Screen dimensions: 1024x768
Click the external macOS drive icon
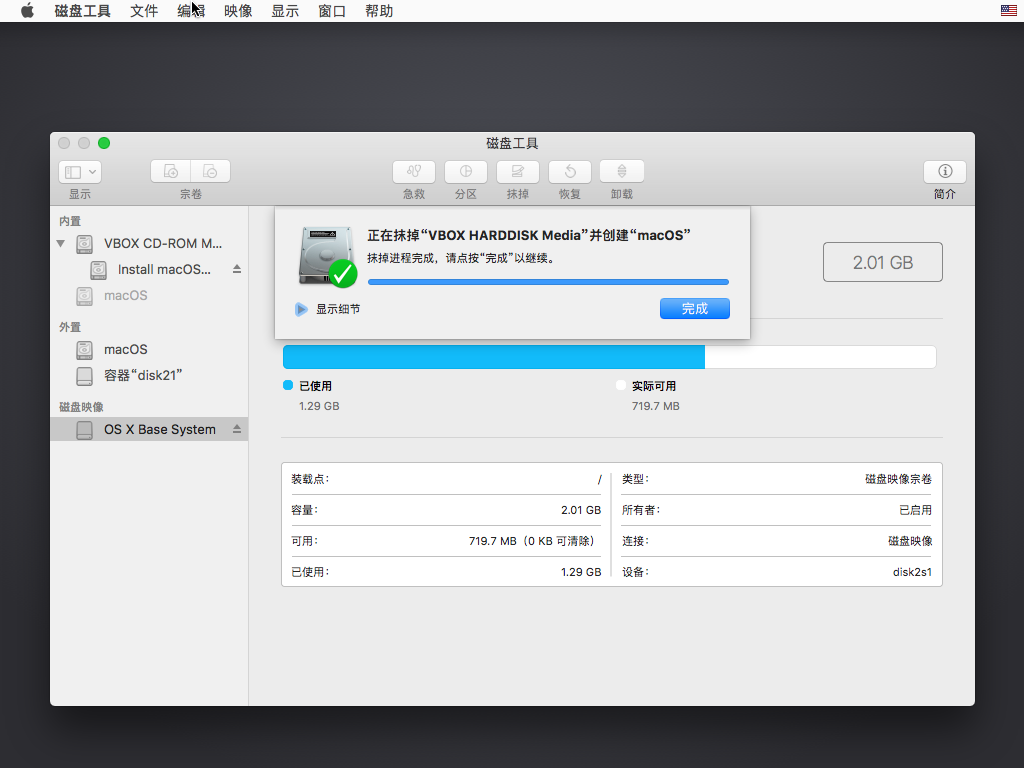pyautogui.click(x=84, y=349)
